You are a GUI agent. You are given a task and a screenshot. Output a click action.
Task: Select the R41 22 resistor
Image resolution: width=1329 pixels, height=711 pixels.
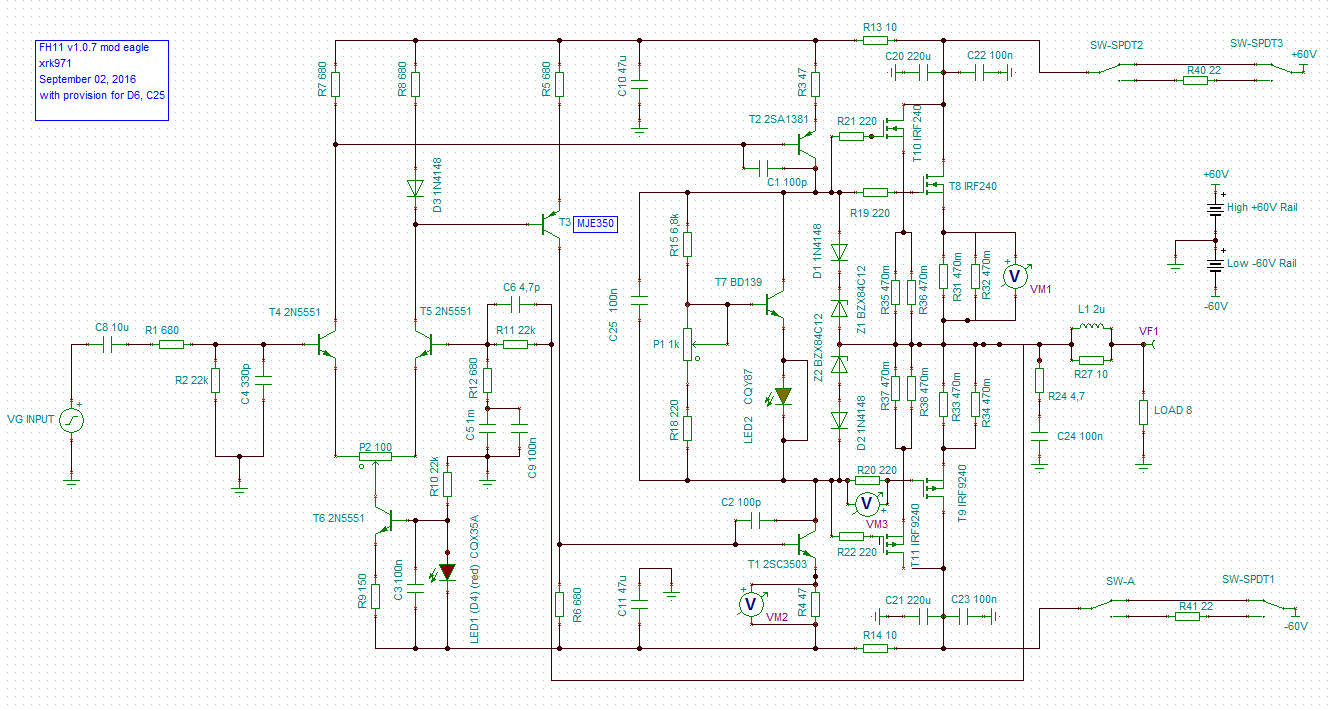pyautogui.click(x=1188, y=616)
